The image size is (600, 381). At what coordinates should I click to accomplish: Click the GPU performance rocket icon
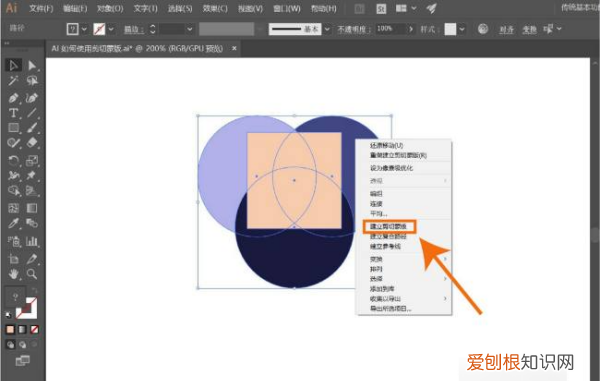432,8
